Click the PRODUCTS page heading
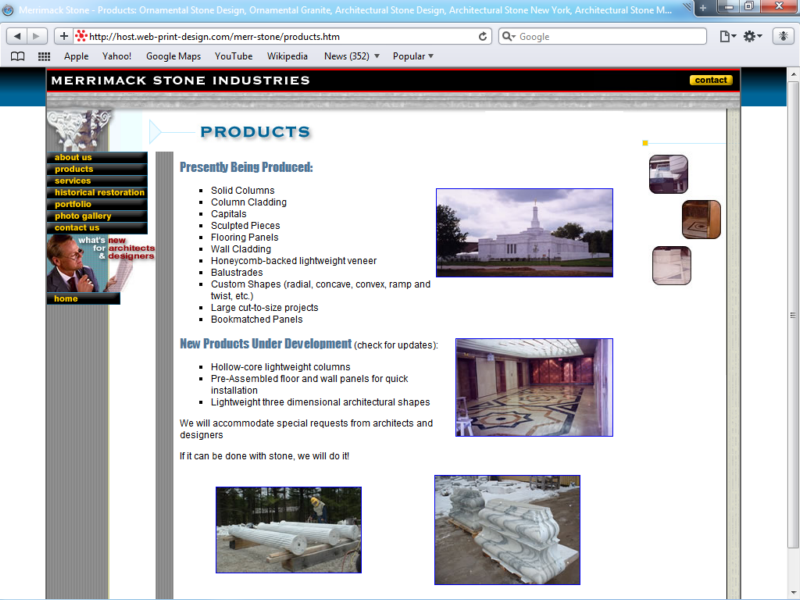This screenshot has width=800, height=600. coord(256,132)
